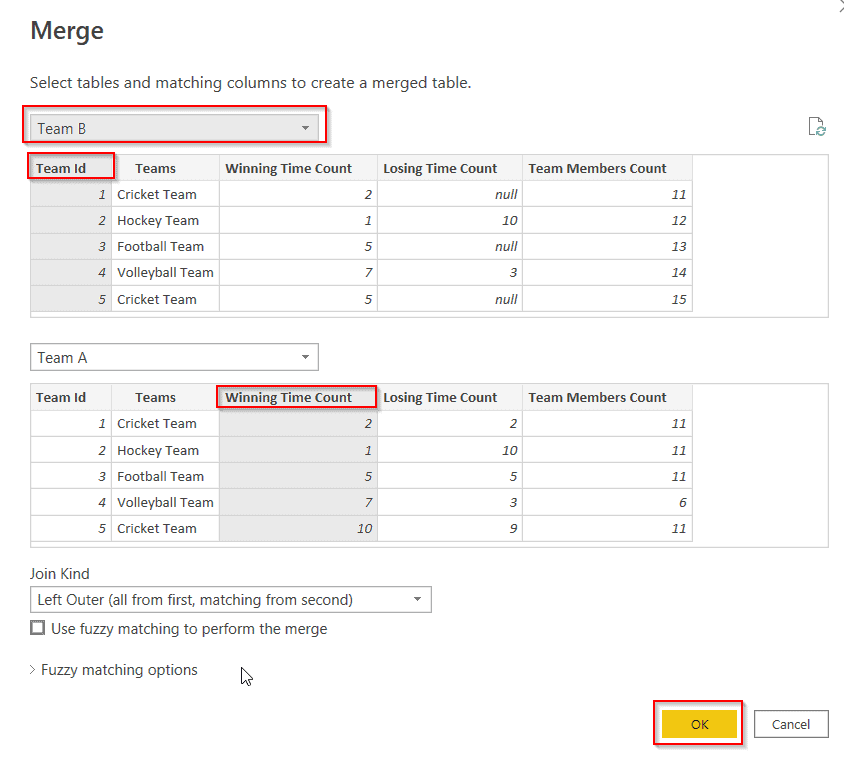Confirm the merge with OK
The height and width of the screenshot is (765, 844).
697,724
